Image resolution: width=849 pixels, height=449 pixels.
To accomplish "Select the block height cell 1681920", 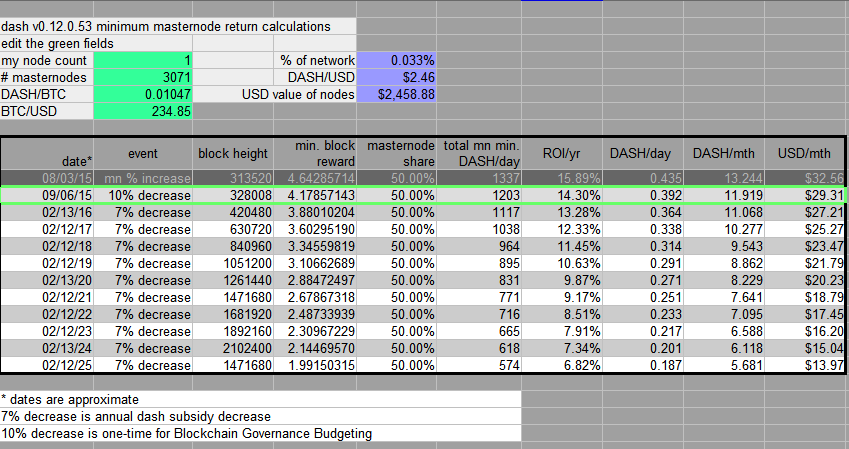I will coord(233,314).
